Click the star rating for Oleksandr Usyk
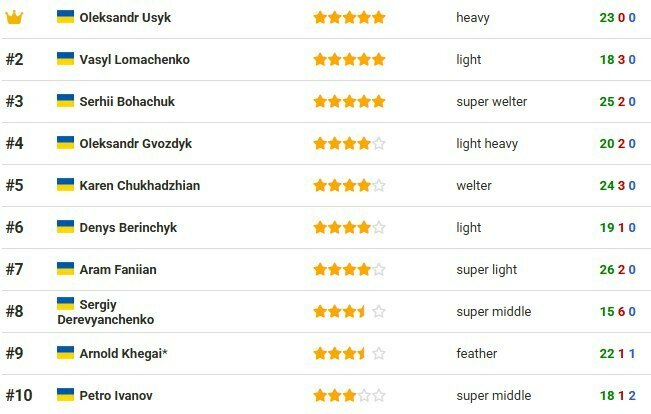 pyautogui.click(x=349, y=17)
